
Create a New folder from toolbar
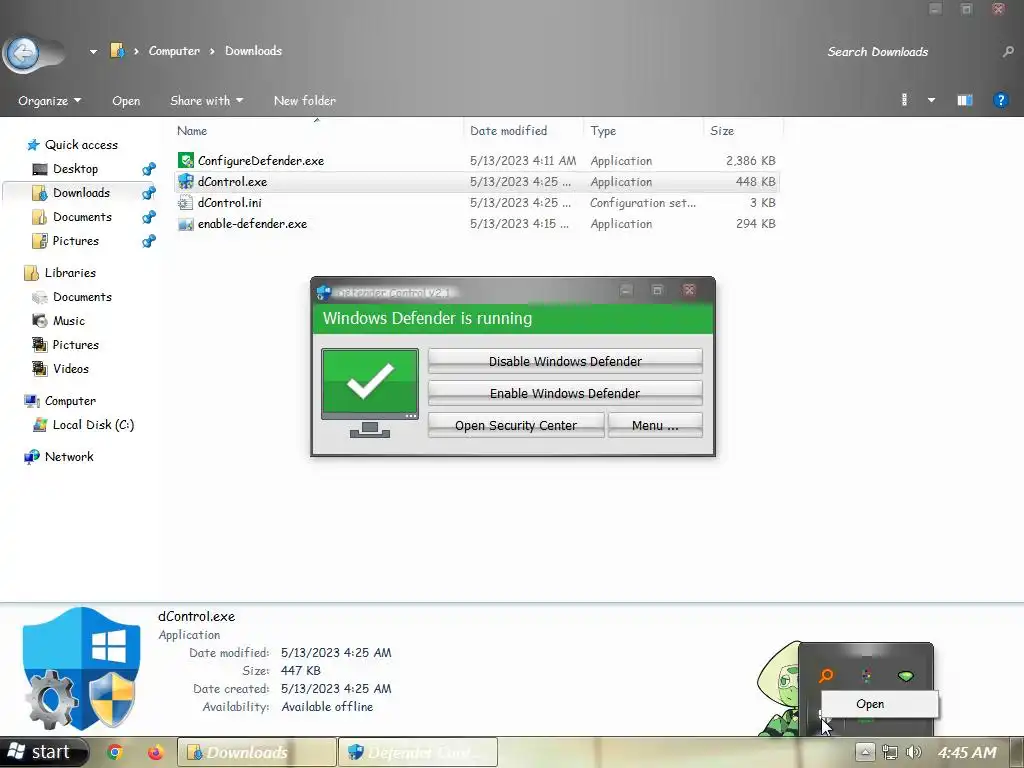pos(304,101)
